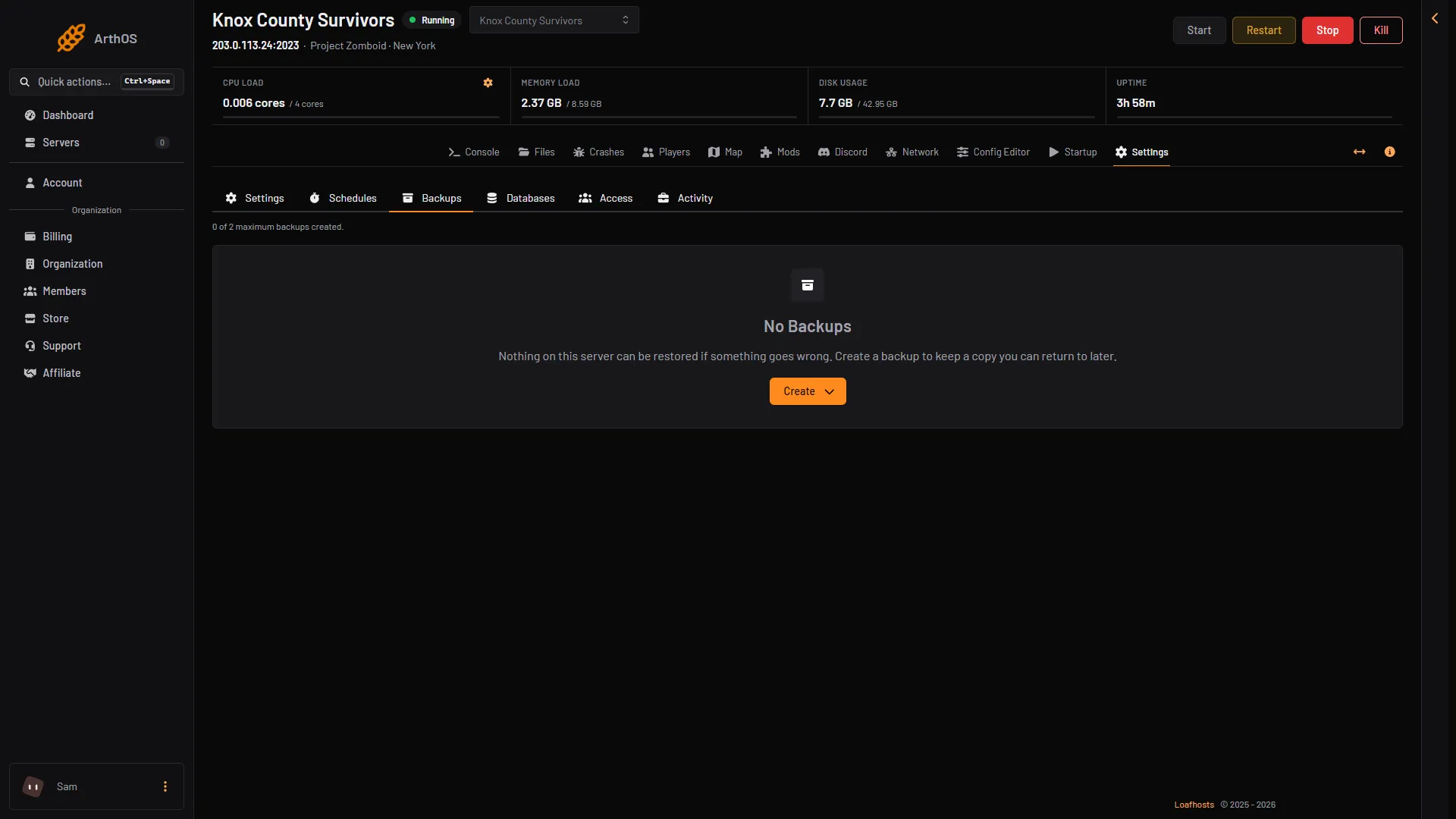Open Dashboard in the sidebar
The height and width of the screenshot is (819, 1456).
click(x=96, y=115)
